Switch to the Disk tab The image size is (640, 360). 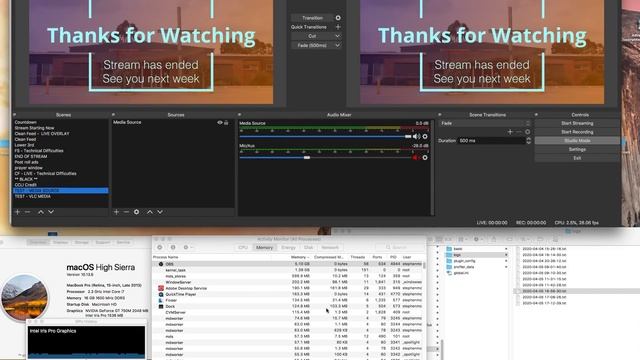308,247
